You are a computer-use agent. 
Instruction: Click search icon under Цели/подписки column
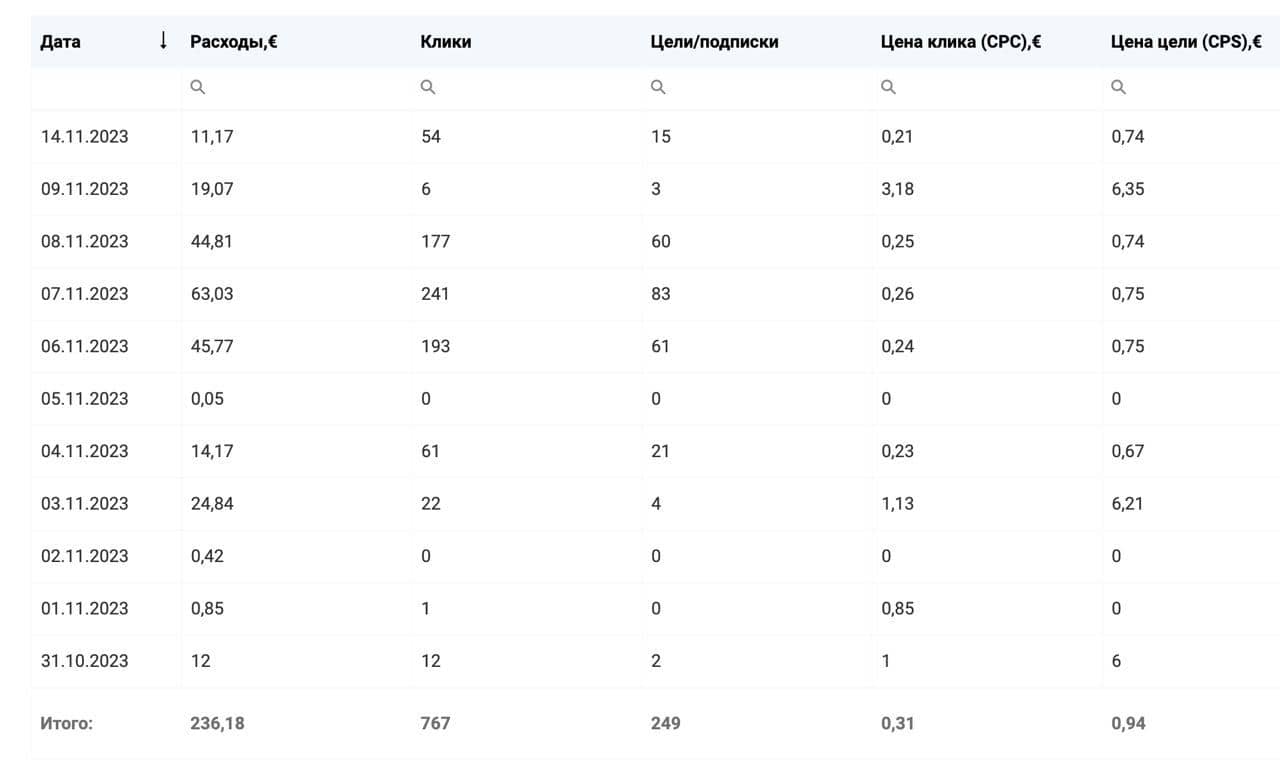click(x=658, y=87)
